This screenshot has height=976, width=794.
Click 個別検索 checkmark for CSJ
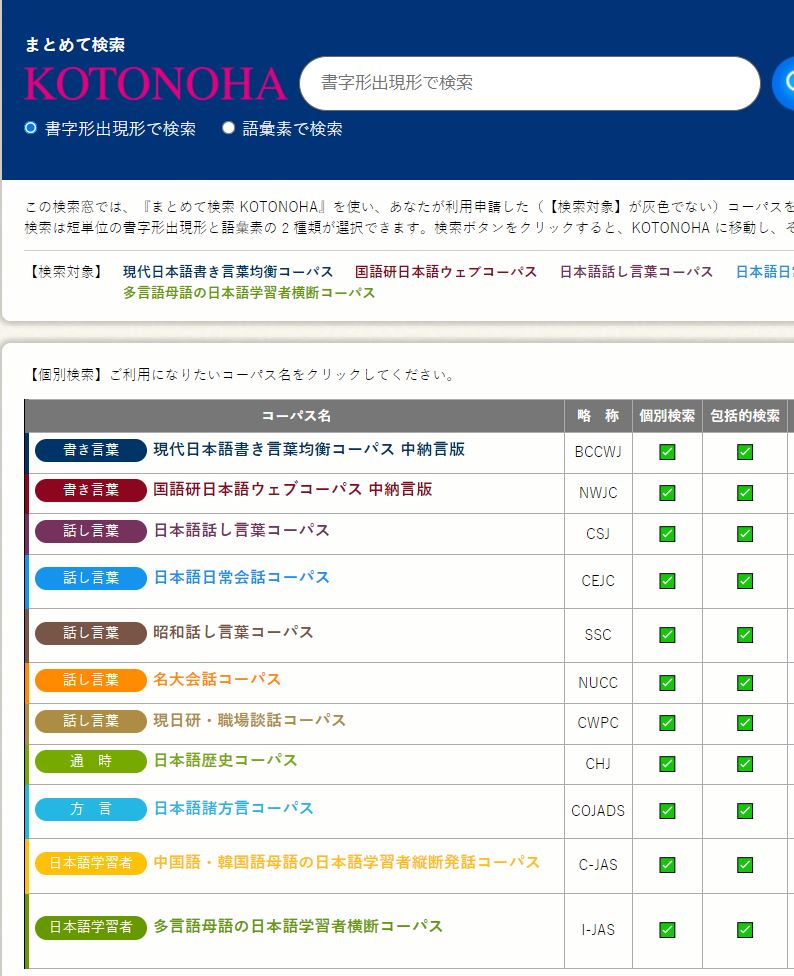click(x=667, y=534)
